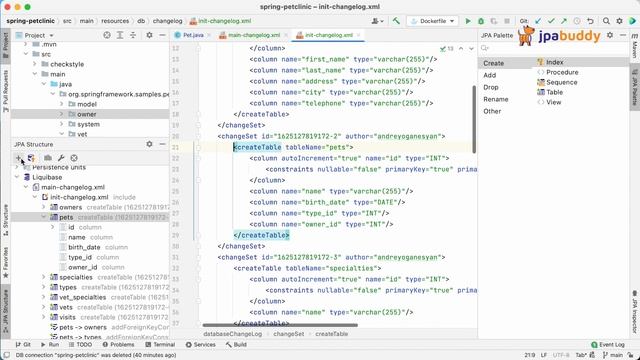Open the Git tool window button
Image resolution: width=640 pixels, height=360 pixels.
(23, 344)
